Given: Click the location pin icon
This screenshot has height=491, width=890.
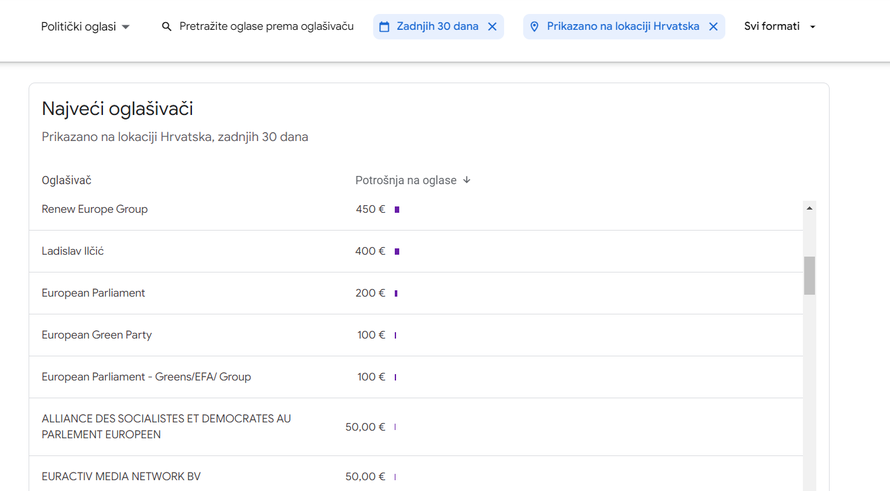Looking at the screenshot, I should 534,27.
